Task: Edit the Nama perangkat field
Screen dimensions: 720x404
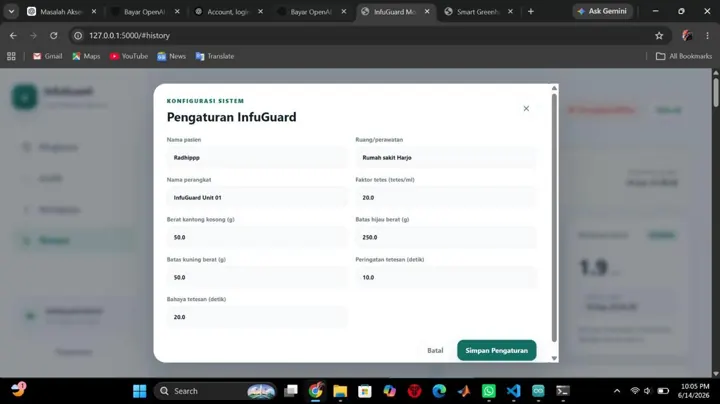Action: pyautogui.click(x=257, y=197)
